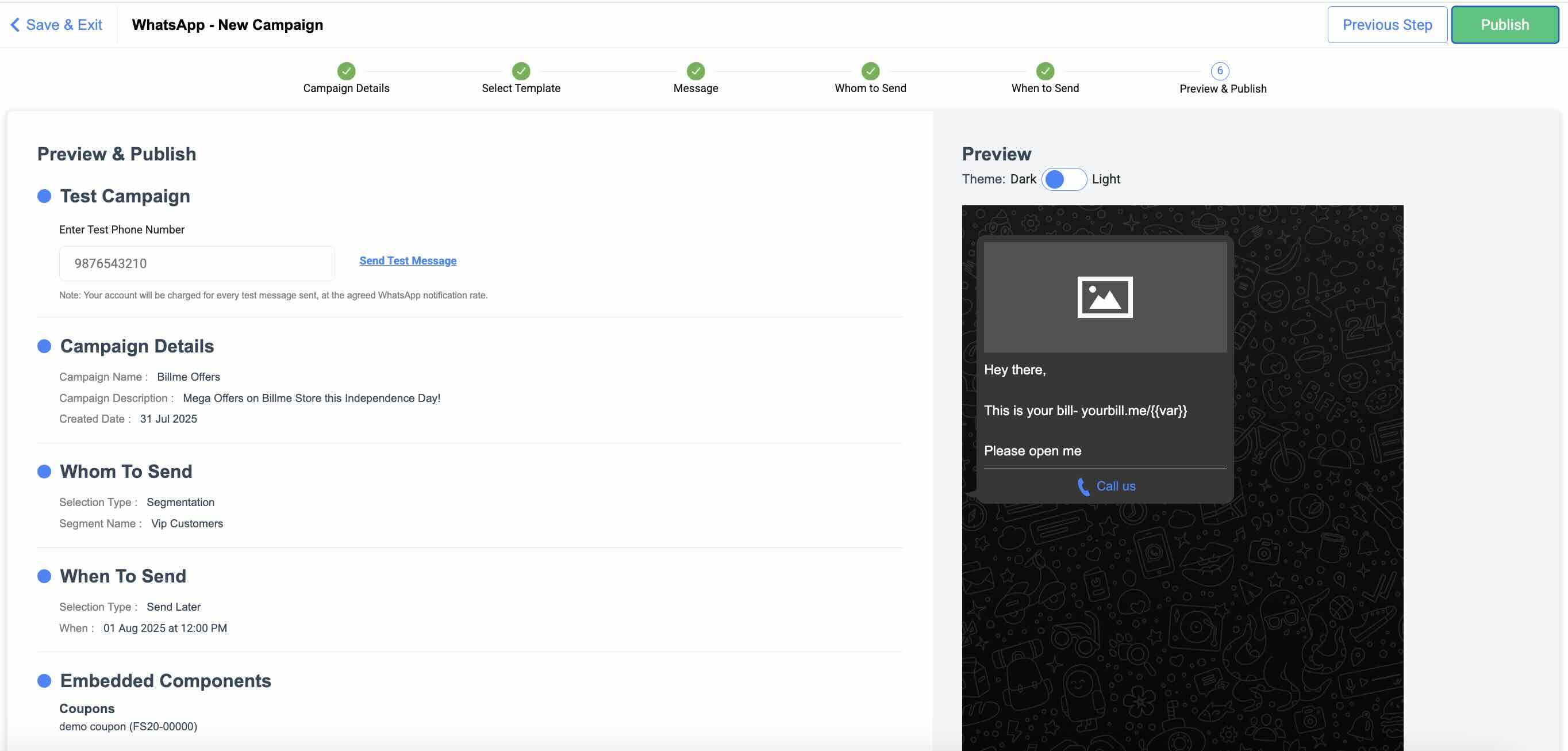The height and width of the screenshot is (751, 1568).
Task: Click the back chevron next to Save & Exit
Action: click(15, 25)
